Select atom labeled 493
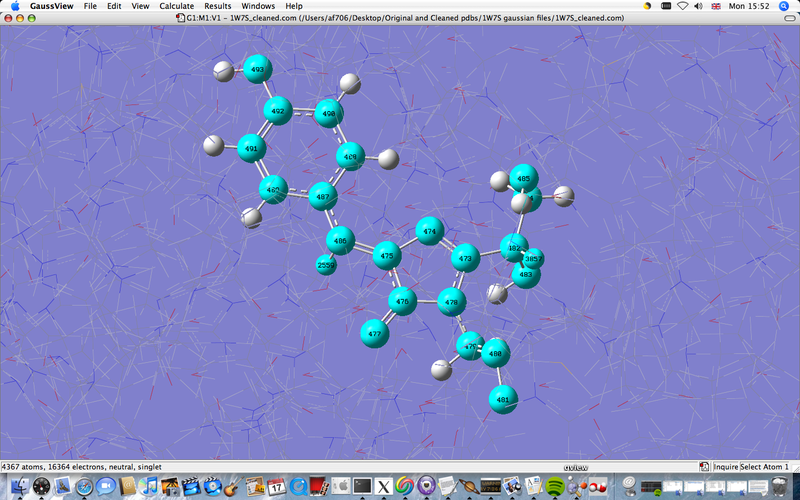The width and height of the screenshot is (800, 500). pyautogui.click(x=258, y=69)
